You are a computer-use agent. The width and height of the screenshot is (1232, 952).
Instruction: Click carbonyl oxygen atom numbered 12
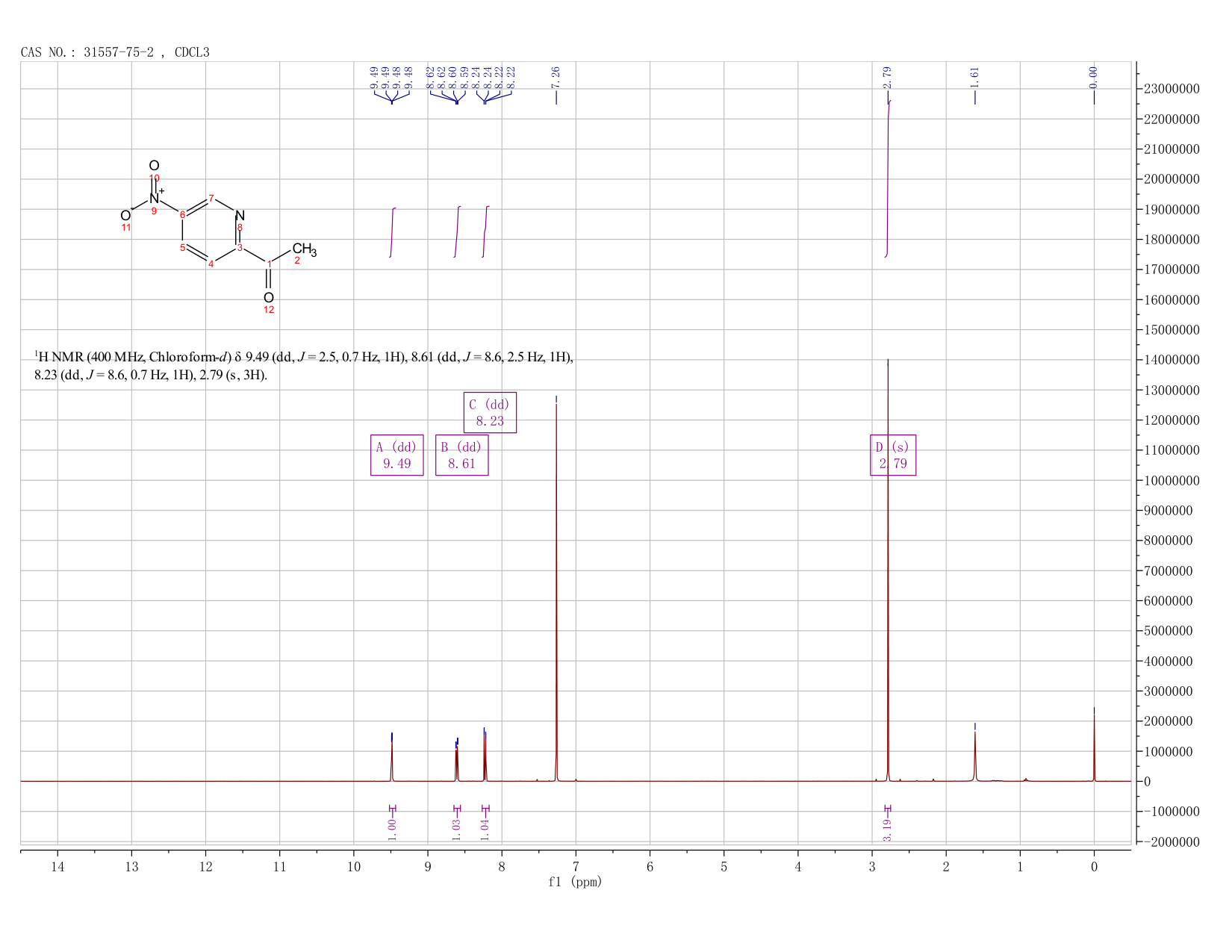(x=269, y=298)
